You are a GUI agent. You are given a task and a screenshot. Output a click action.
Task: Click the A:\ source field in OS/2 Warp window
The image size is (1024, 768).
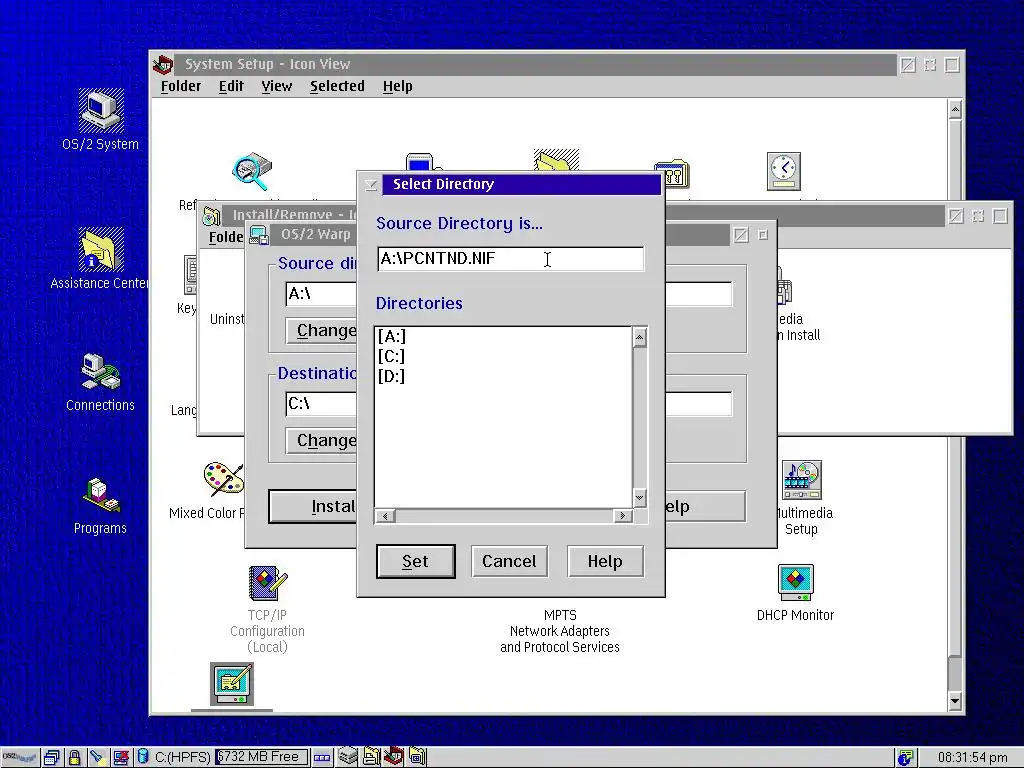click(x=321, y=294)
